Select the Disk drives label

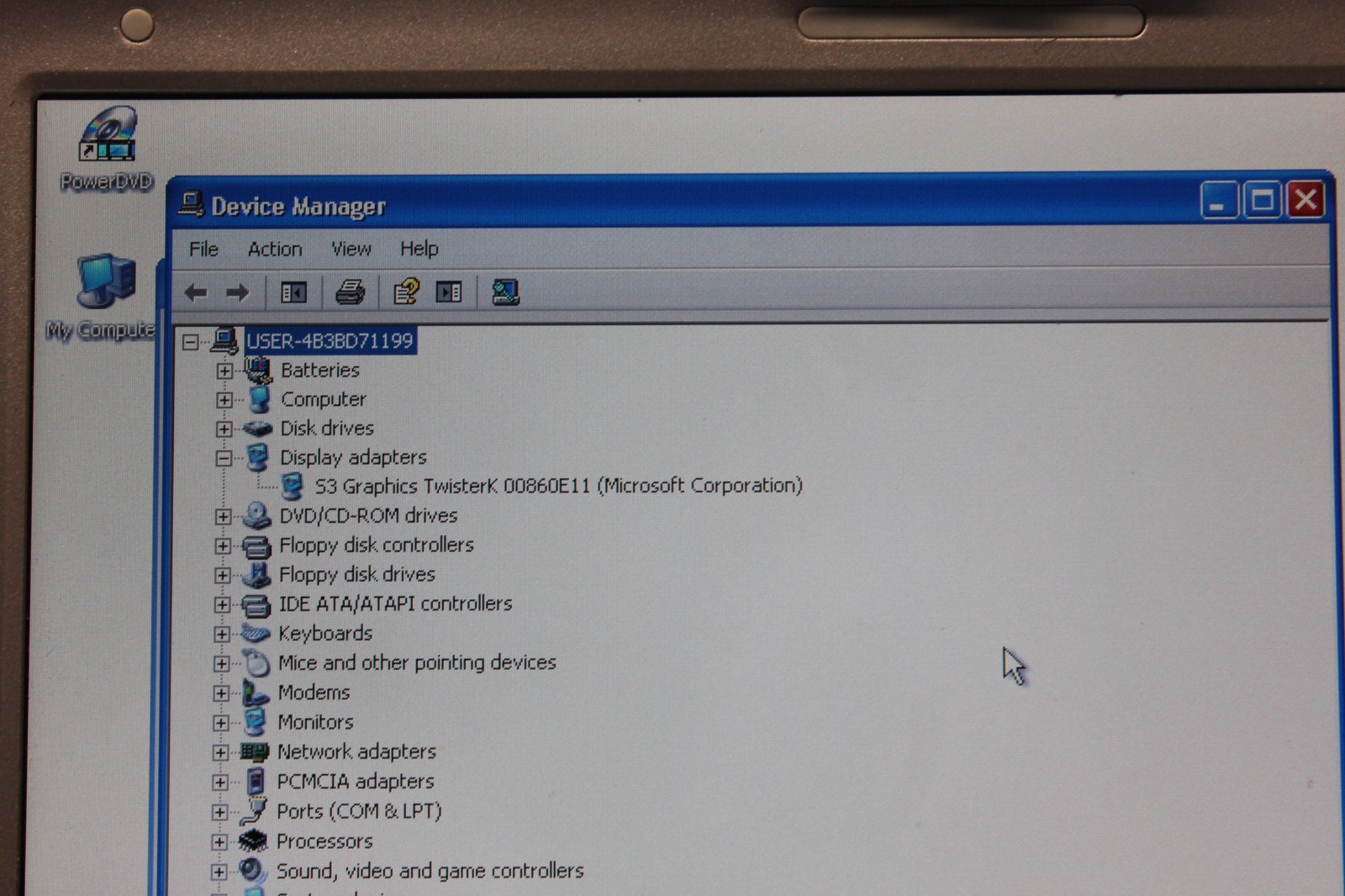tap(327, 429)
